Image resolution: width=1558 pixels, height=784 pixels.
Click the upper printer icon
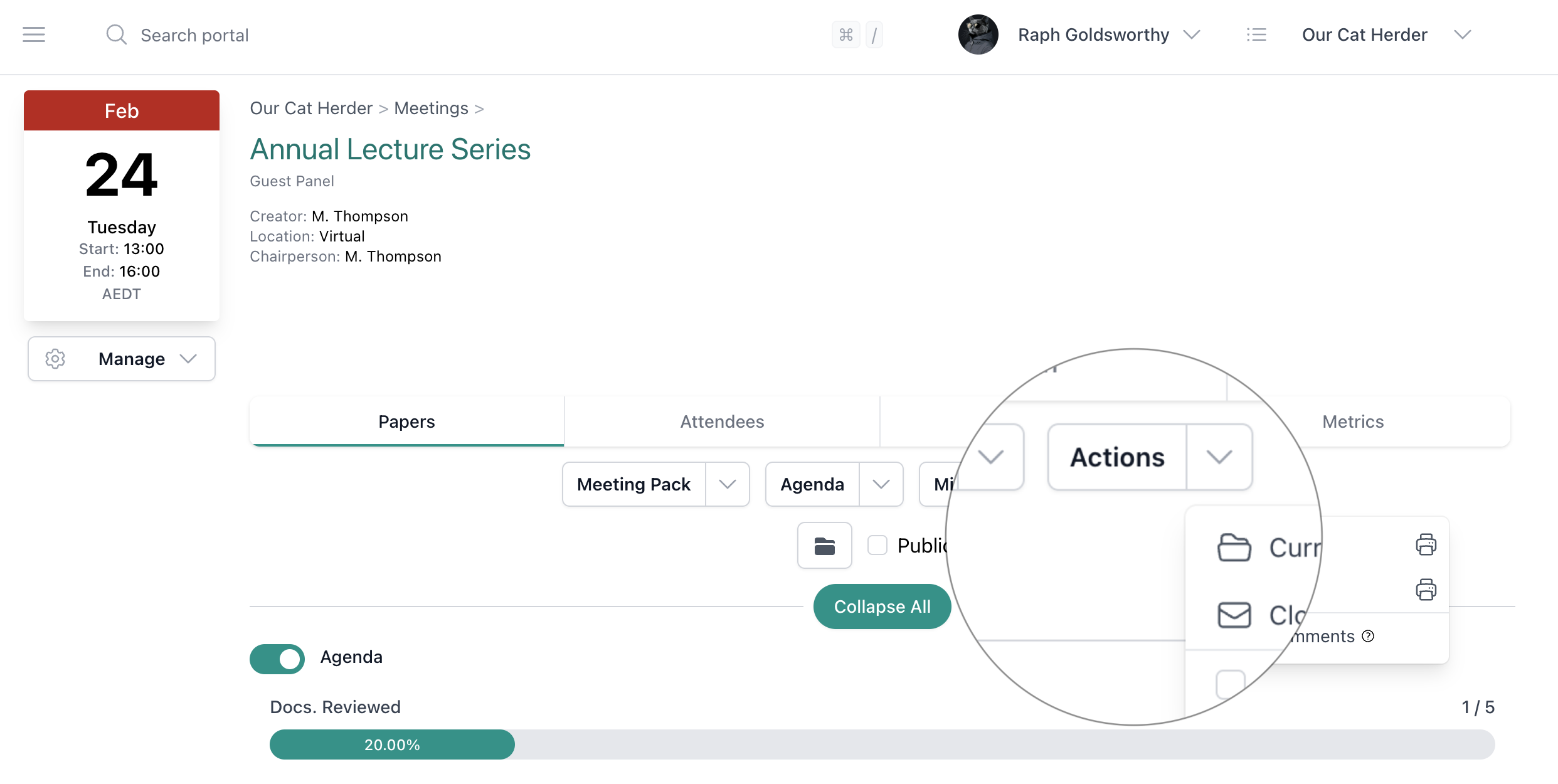[1426, 544]
